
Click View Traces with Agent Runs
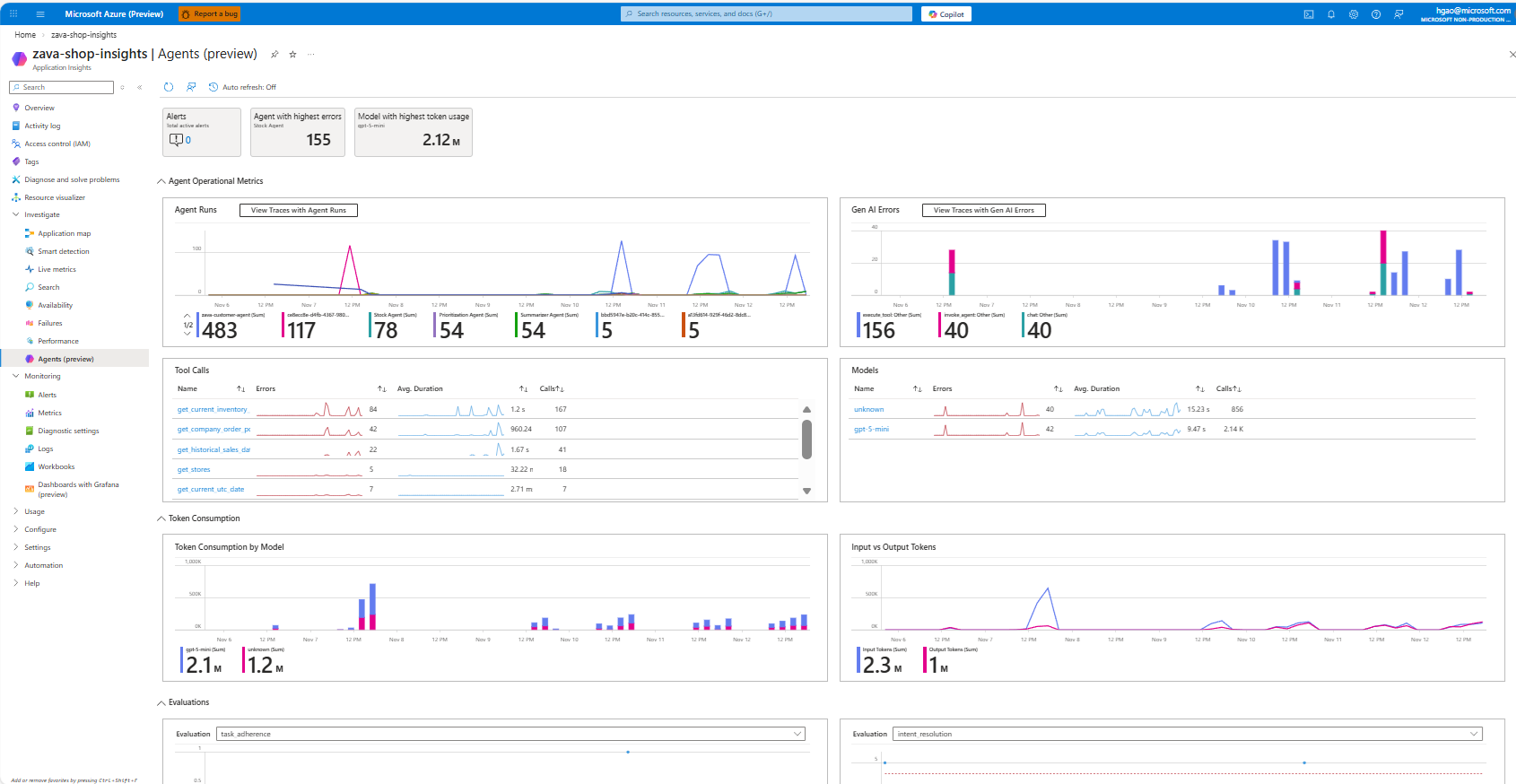pyautogui.click(x=299, y=210)
